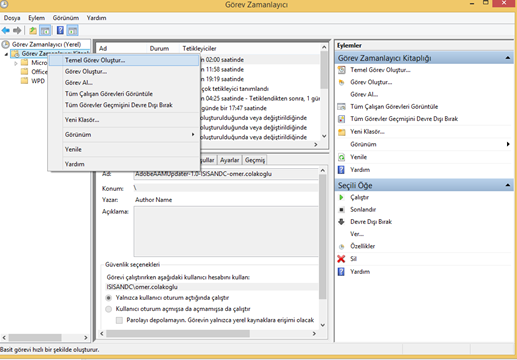Expand the Microsoft folder tree node
The image size is (517, 360).
click(15, 63)
